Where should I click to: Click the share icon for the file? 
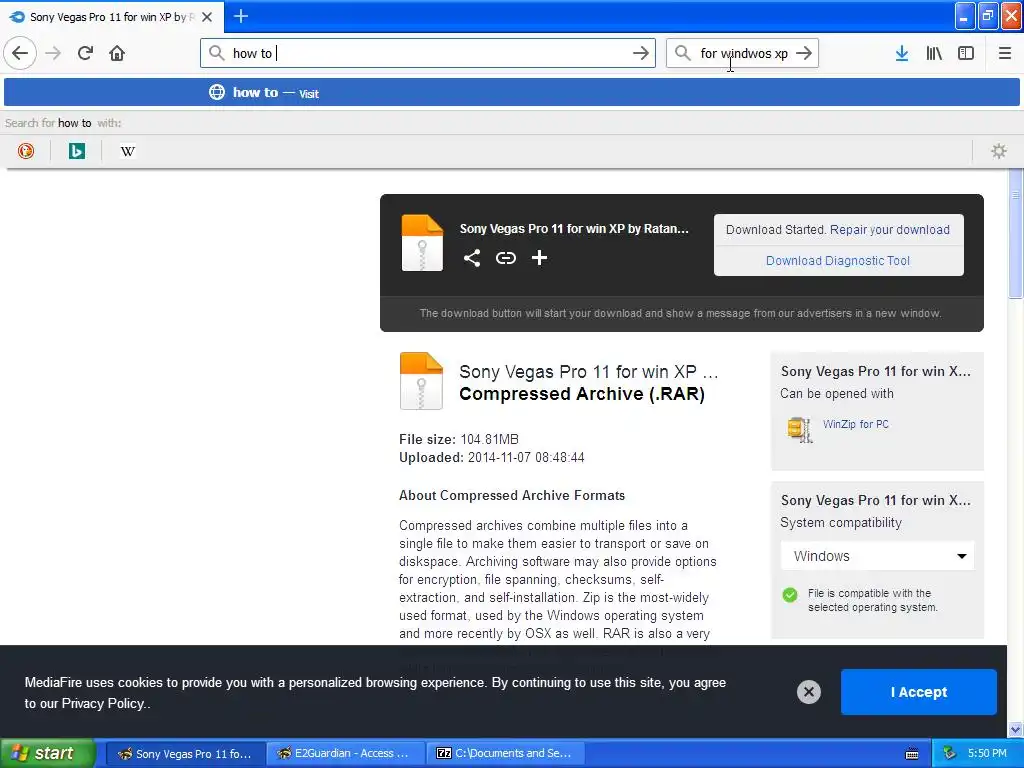coord(472,258)
